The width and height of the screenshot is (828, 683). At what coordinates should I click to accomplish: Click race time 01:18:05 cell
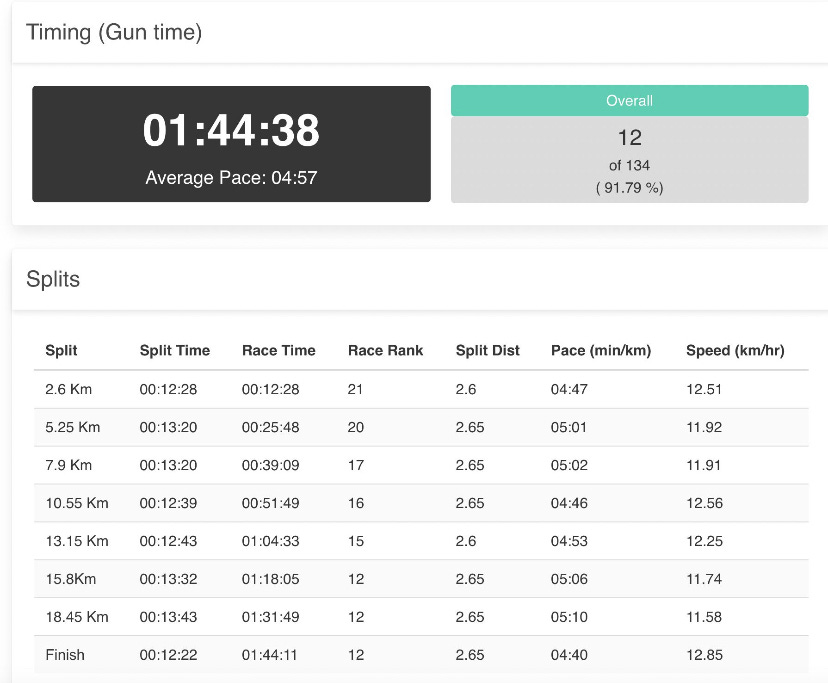271,579
